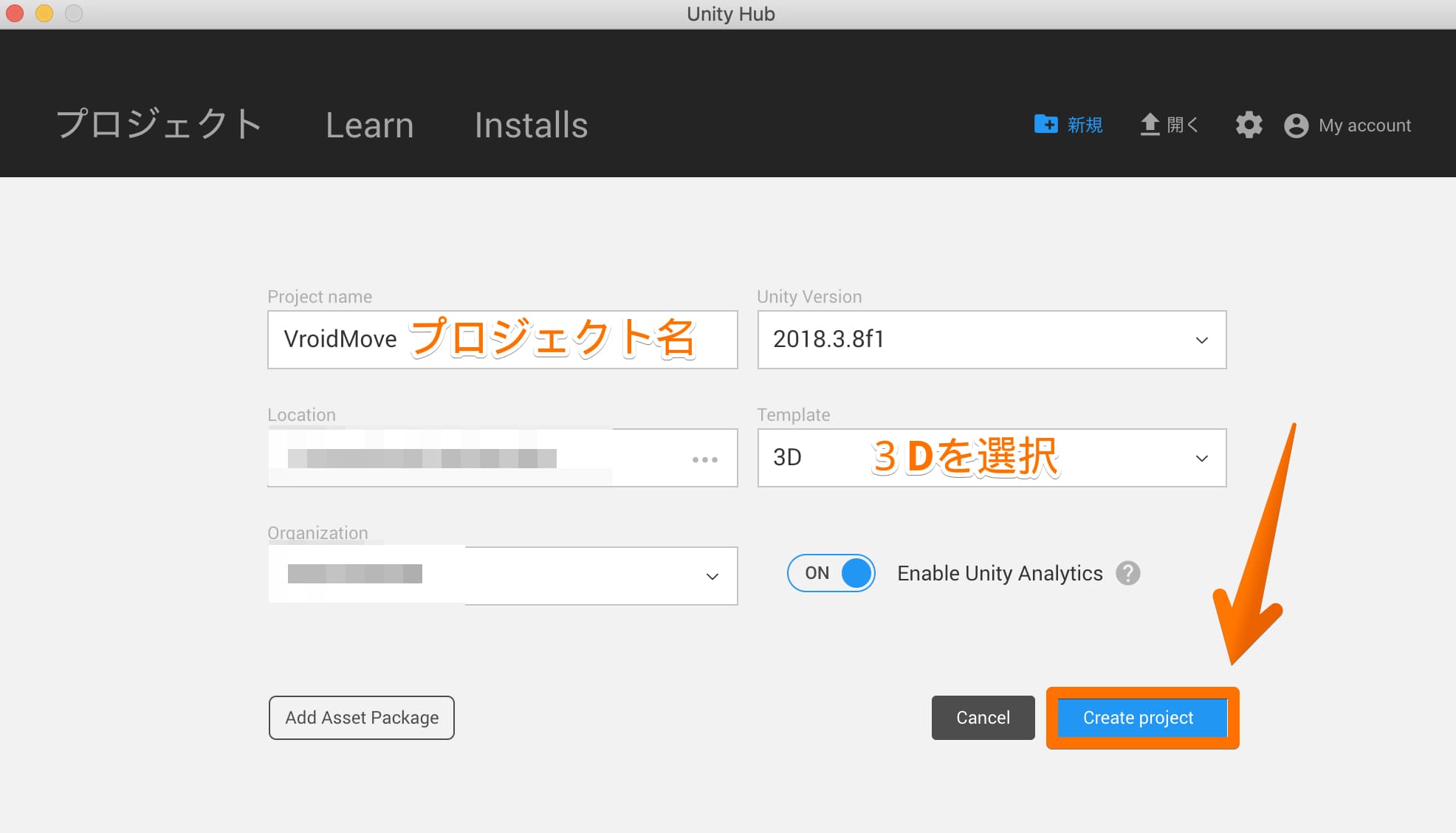
Task: Click the Cancel button
Action: [983, 718]
